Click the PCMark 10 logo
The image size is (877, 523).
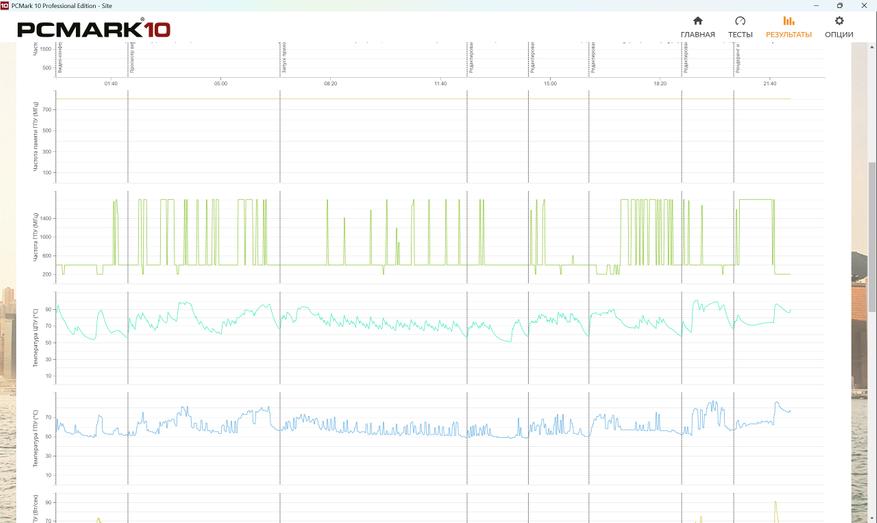[94, 29]
